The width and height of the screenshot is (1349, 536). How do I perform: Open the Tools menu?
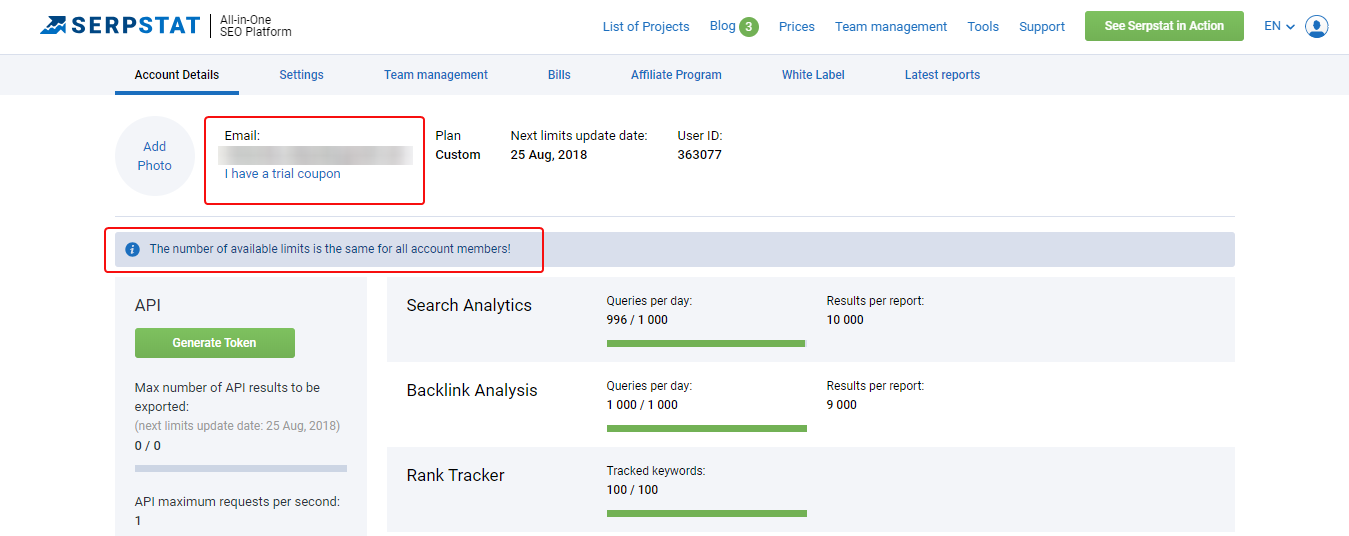[x=983, y=27]
